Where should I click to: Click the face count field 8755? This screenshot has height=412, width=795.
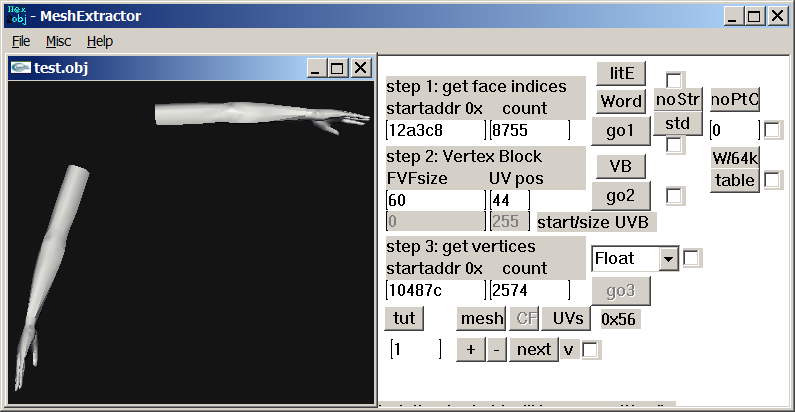[530, 130]
